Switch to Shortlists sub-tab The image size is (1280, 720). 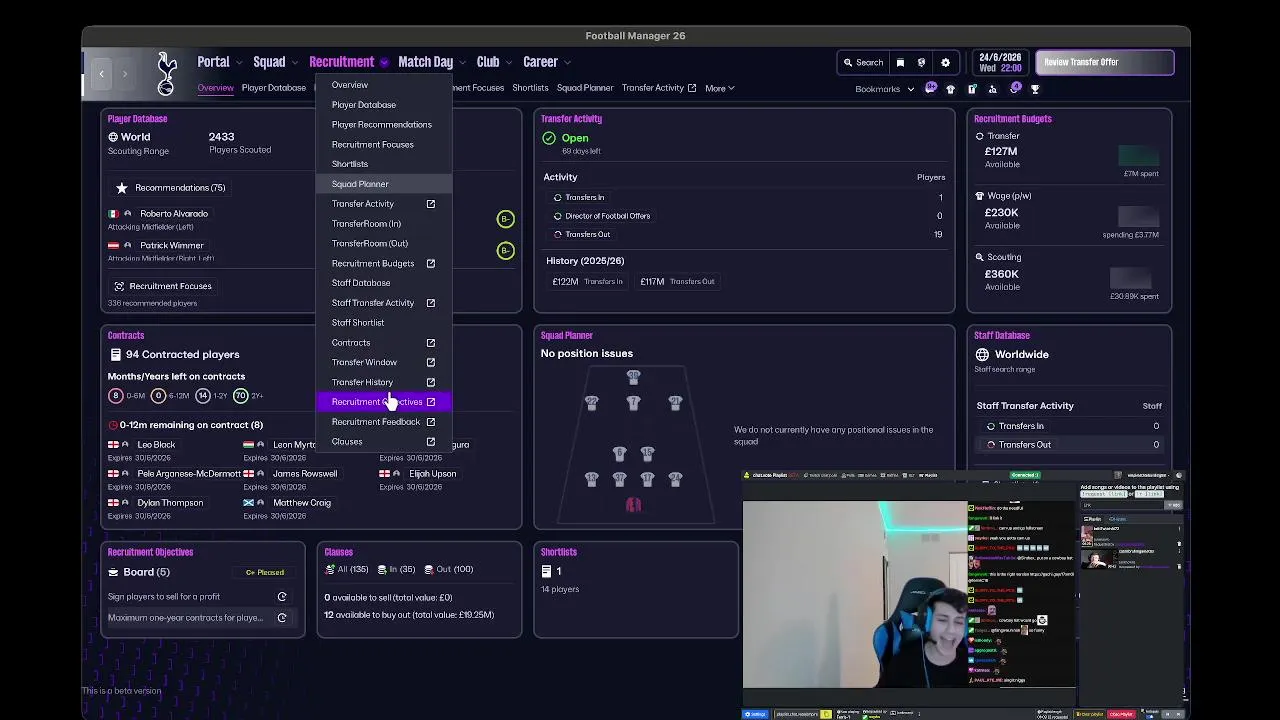point(530,88)
